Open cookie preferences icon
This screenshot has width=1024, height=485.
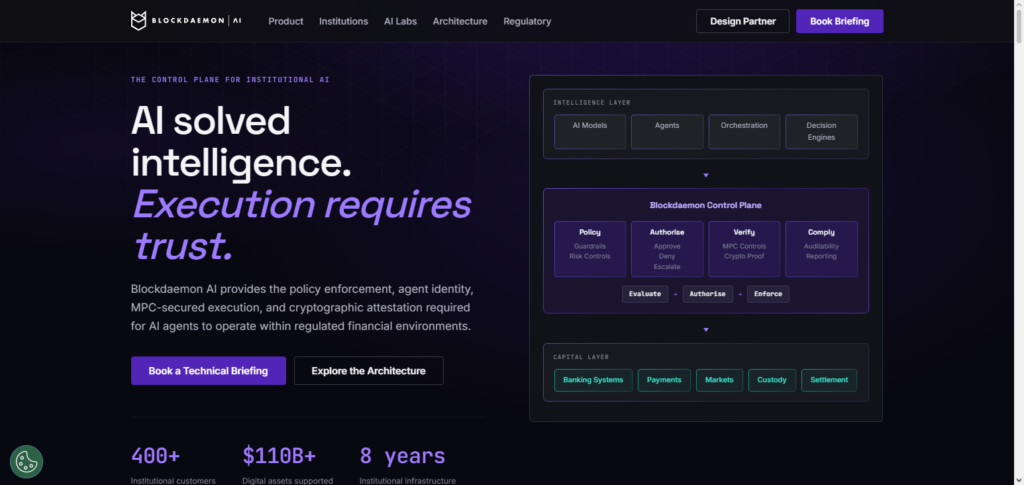click(26, 462)
